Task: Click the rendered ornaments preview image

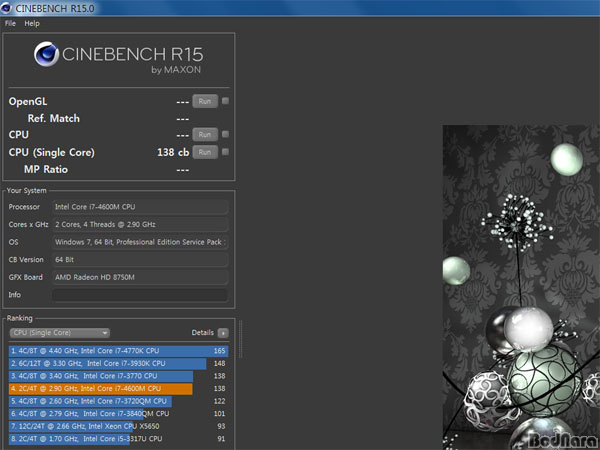Action: point(521,287)
